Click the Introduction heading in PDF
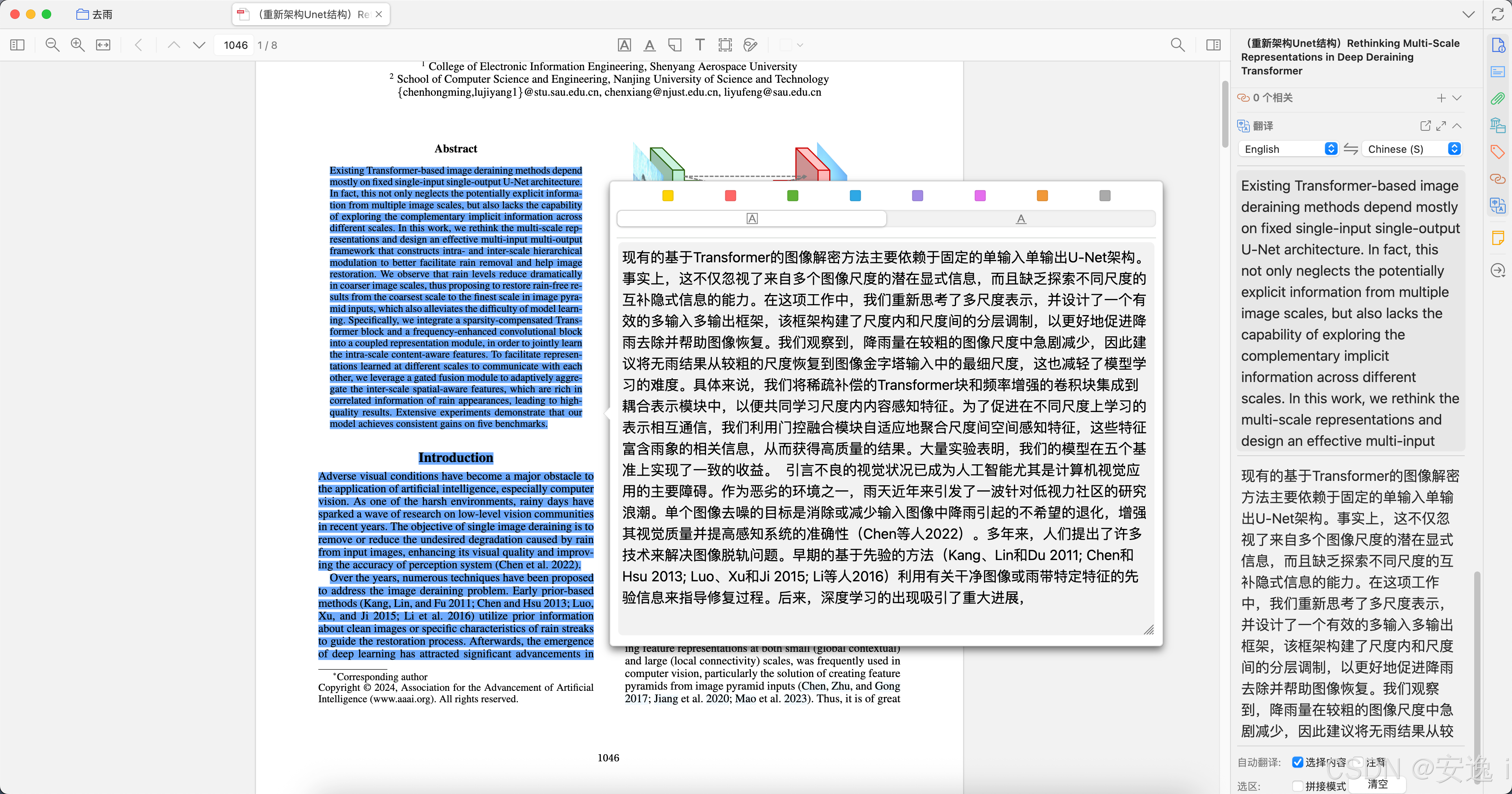Viewport: 1512px width, 794px height. click(456, 458)
